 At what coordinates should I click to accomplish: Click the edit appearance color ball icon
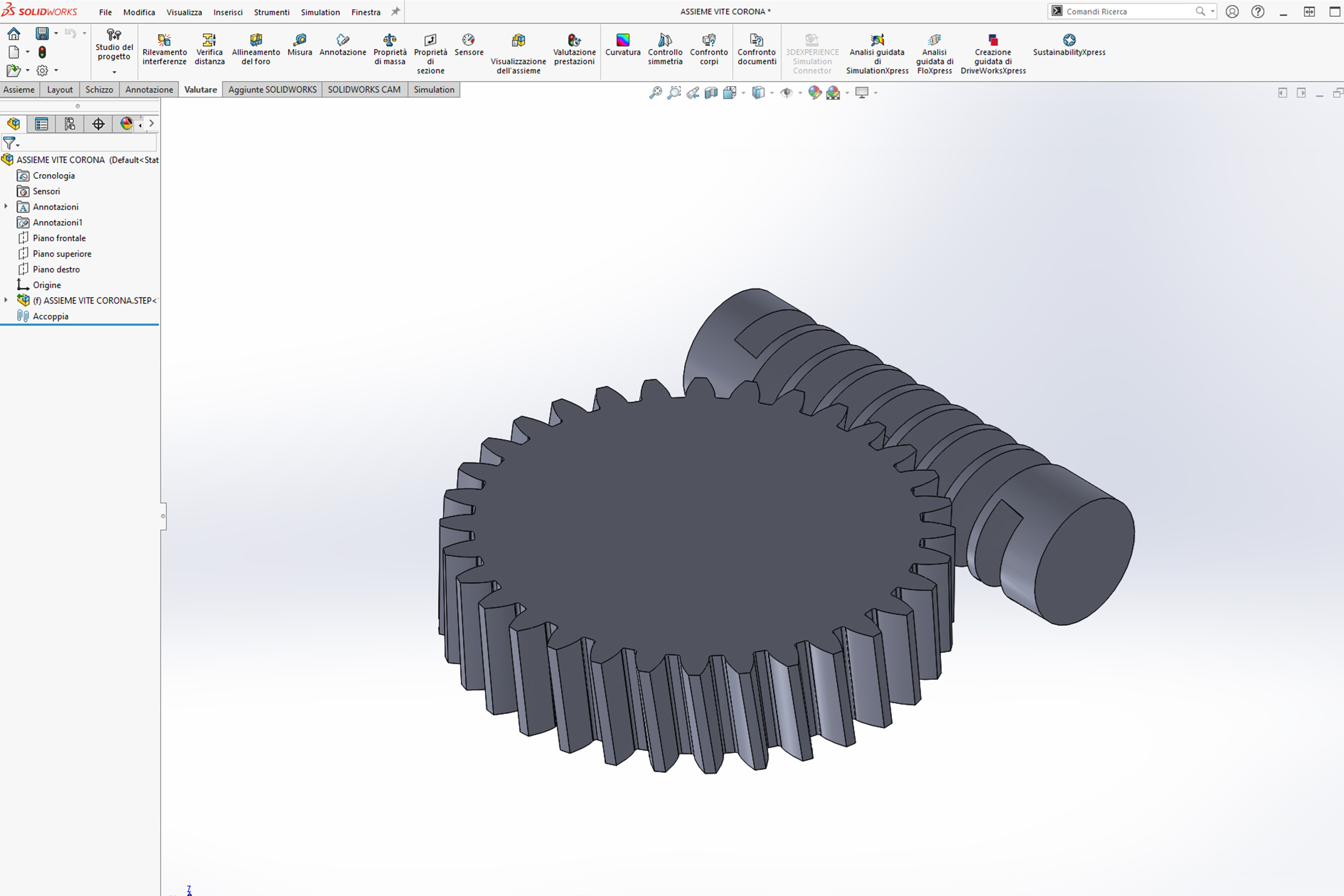(814, 92)
